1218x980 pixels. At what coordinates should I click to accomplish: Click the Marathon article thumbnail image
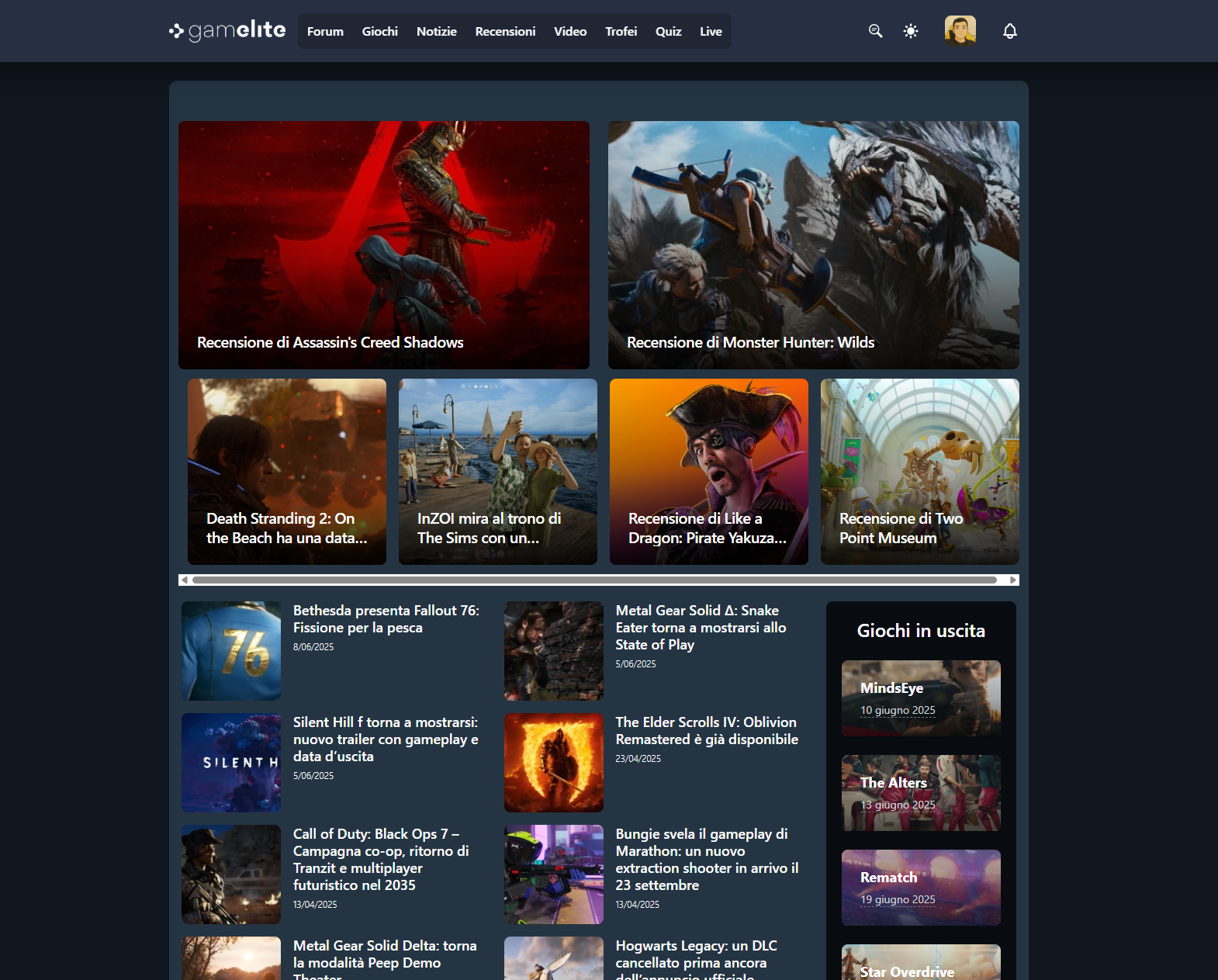pos(553,874)
